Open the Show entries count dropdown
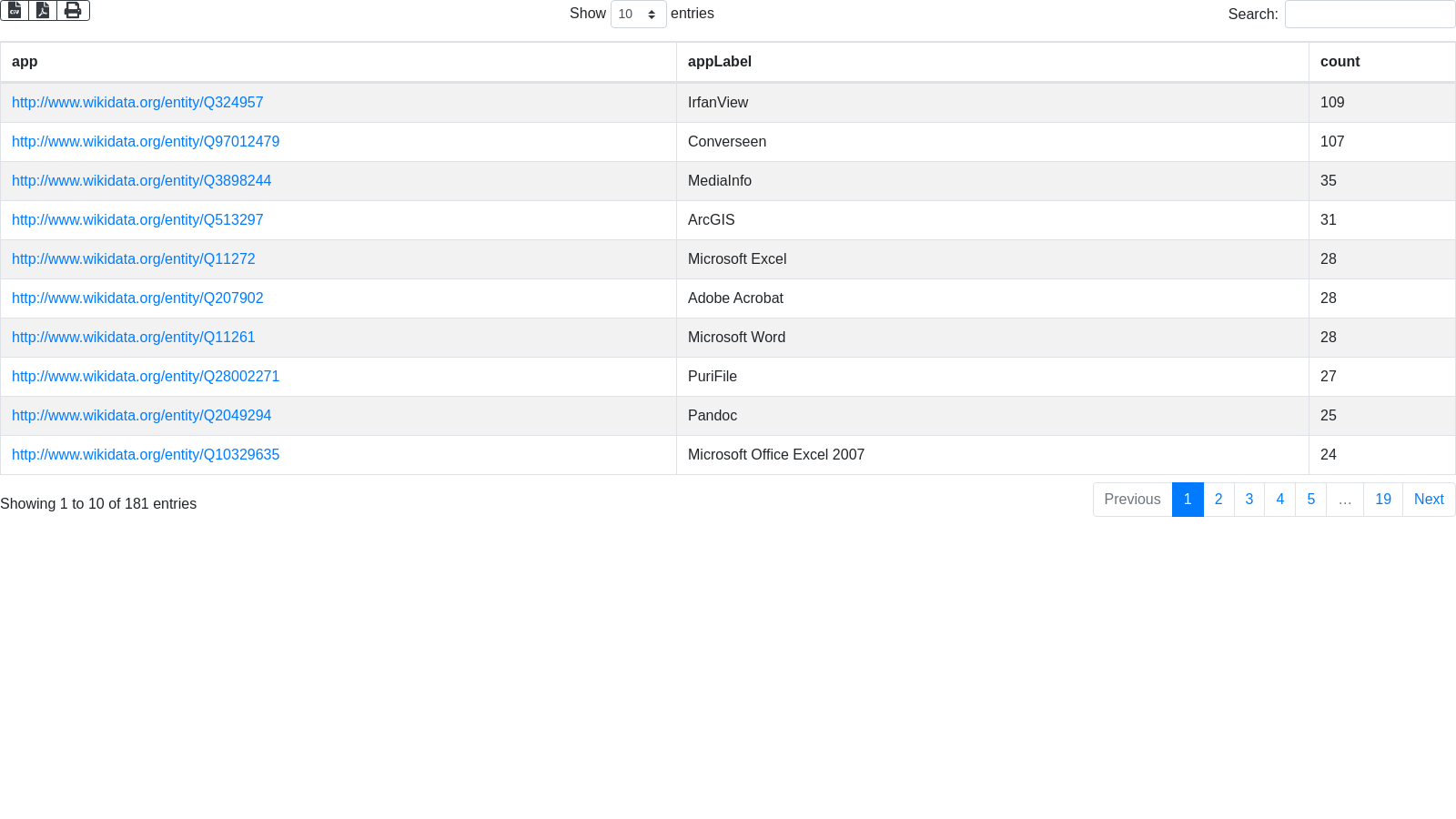This screenshot has height=819, width=1456. tap(638, 14)
